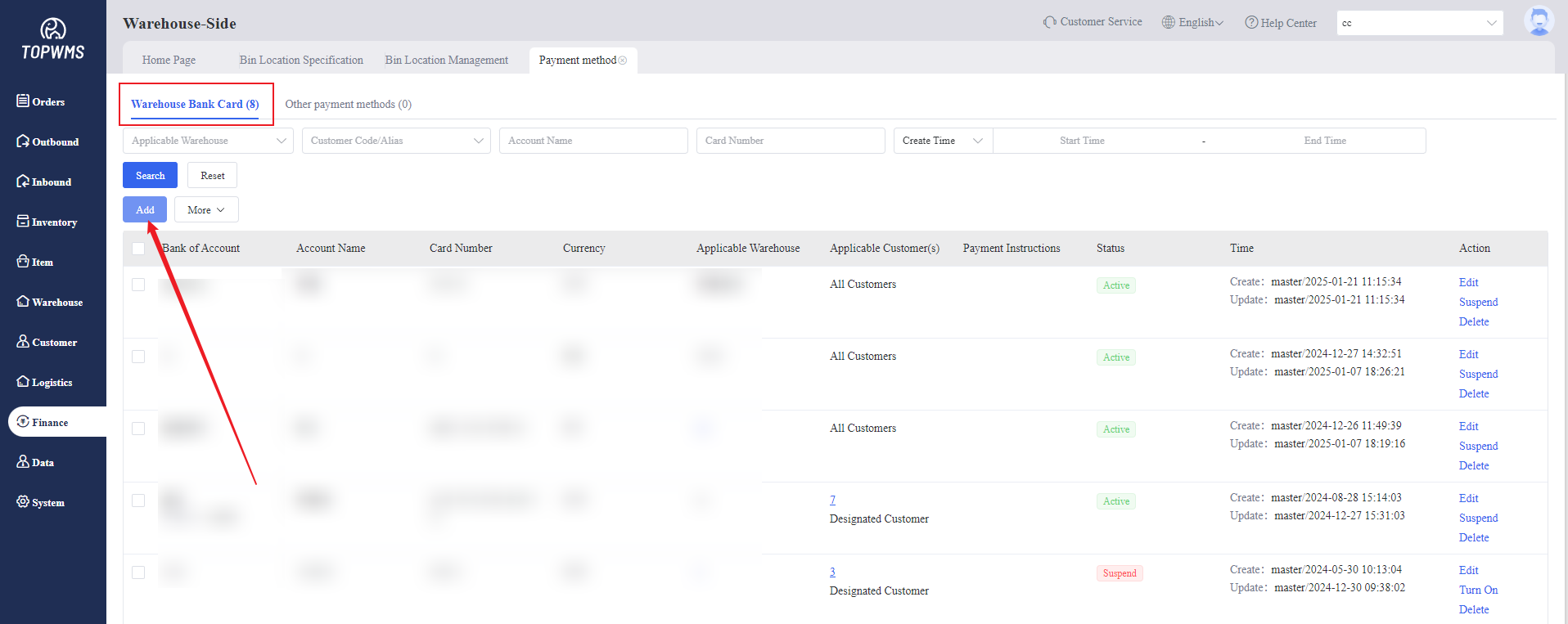The width and height of the screenshot is (1568, 624).
Task: Switch to Bin Location Management tab
Action: click(x=446, y=61)
